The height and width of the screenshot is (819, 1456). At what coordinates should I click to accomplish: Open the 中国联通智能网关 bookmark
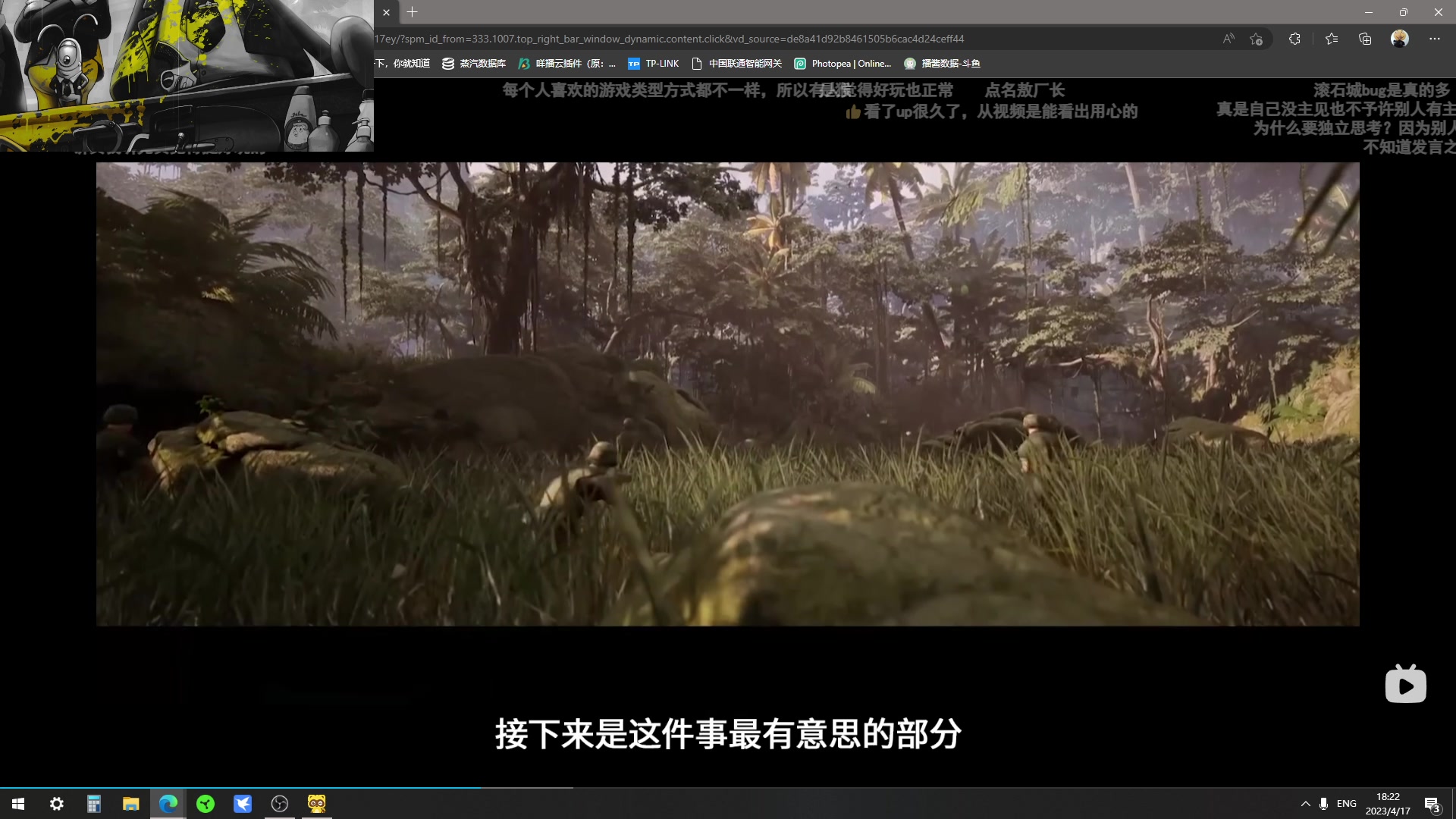click(x=736, y=64)
